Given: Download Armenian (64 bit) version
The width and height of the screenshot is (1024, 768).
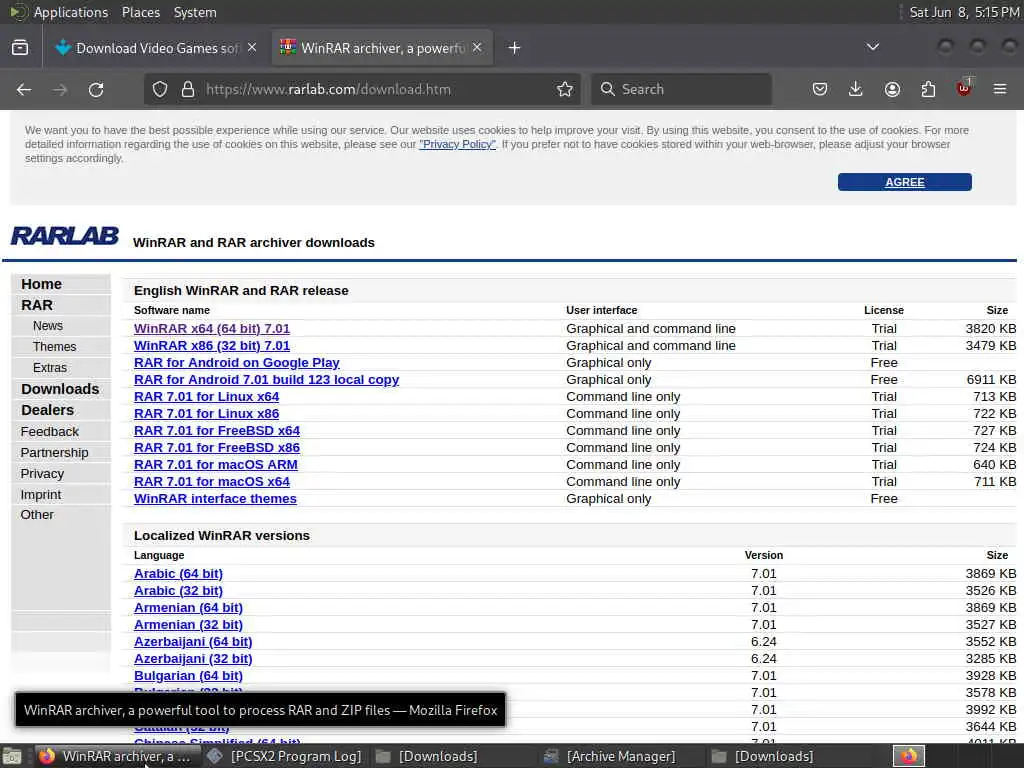Looking at the screenshot, I should [188, 607].
